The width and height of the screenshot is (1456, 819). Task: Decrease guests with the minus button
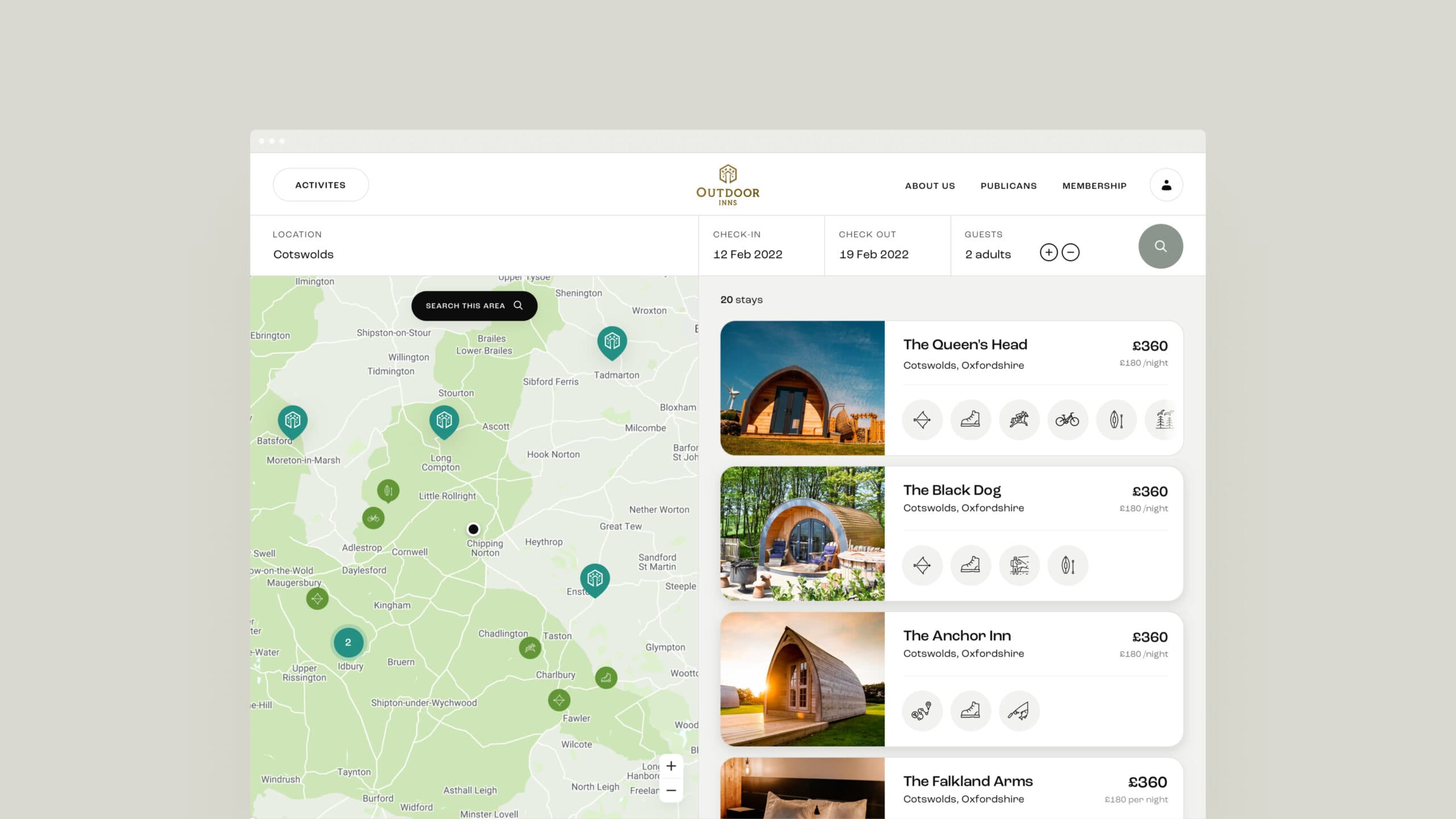point(1070,253)
